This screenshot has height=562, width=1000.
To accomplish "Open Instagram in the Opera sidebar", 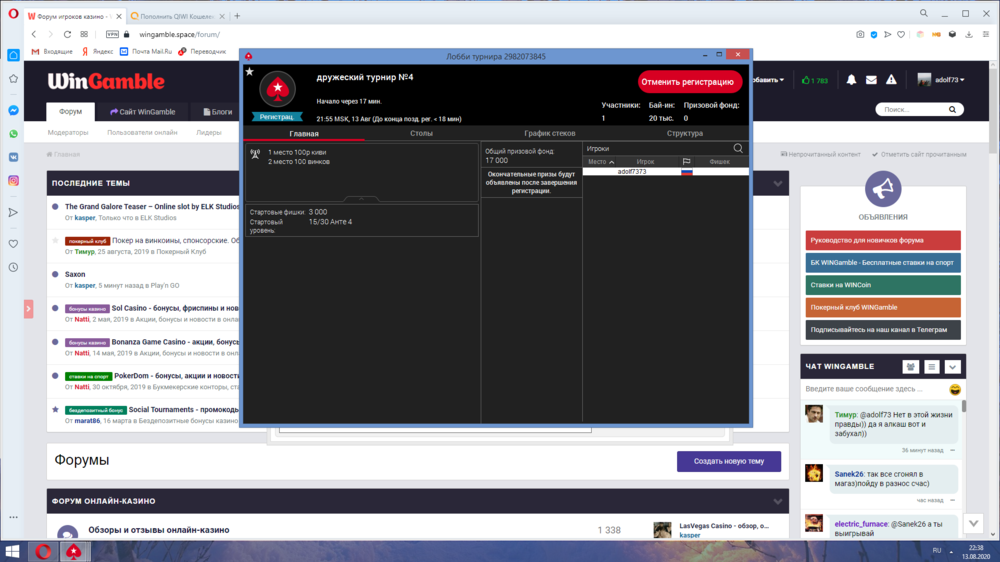I will coord(14,180).
